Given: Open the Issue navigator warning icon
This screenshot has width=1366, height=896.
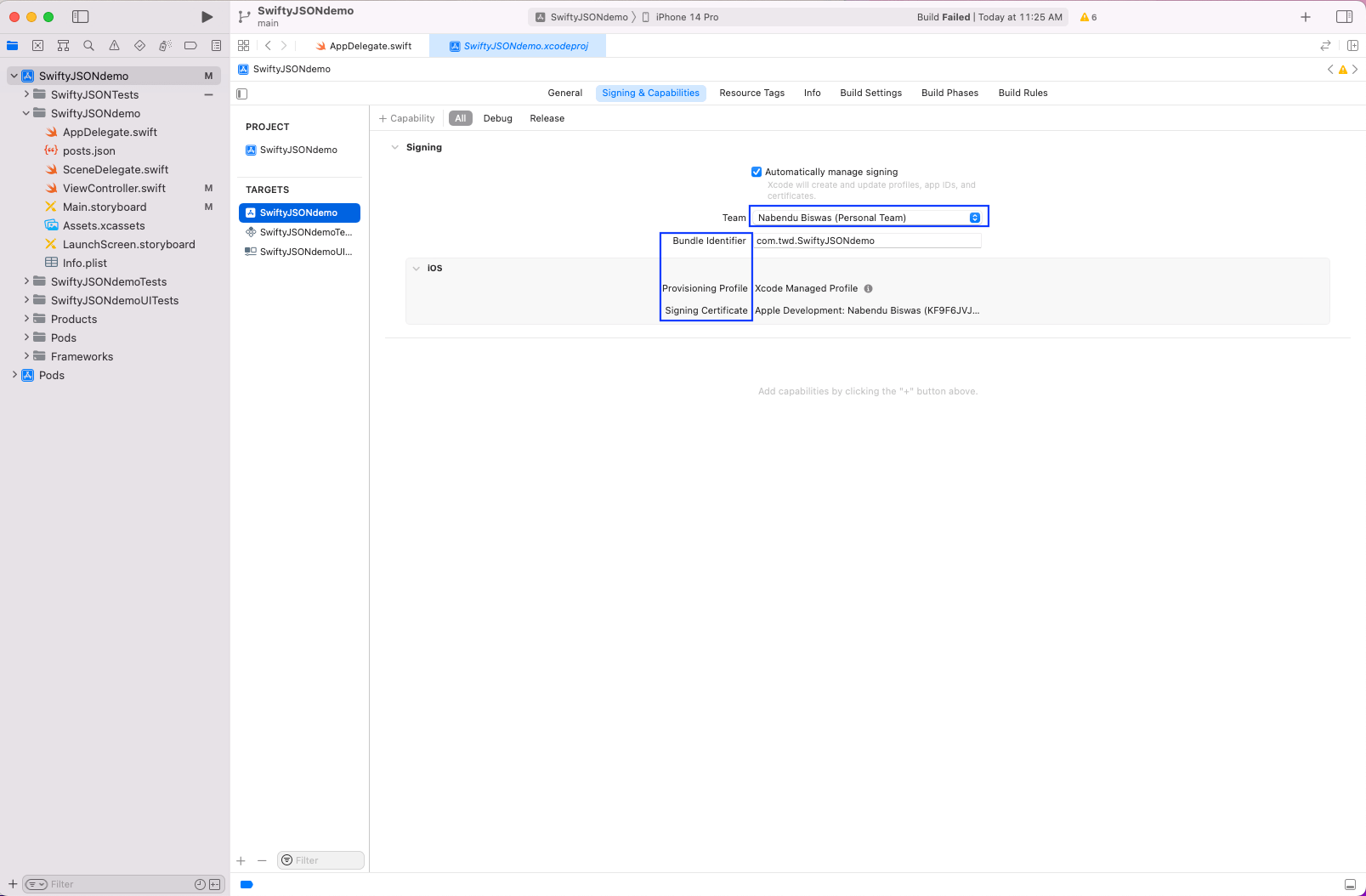Looking at the screenshot, I should click(114, 46).
